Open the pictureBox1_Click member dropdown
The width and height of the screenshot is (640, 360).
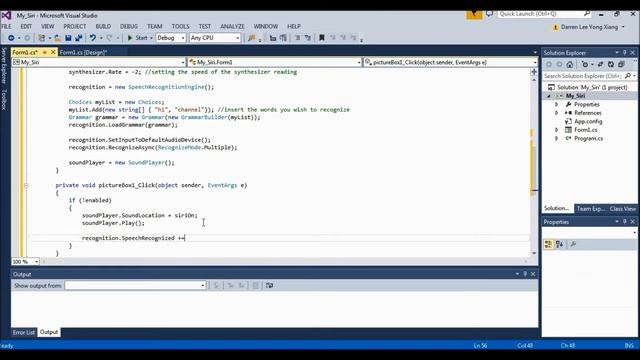click(x=450, y=62)
